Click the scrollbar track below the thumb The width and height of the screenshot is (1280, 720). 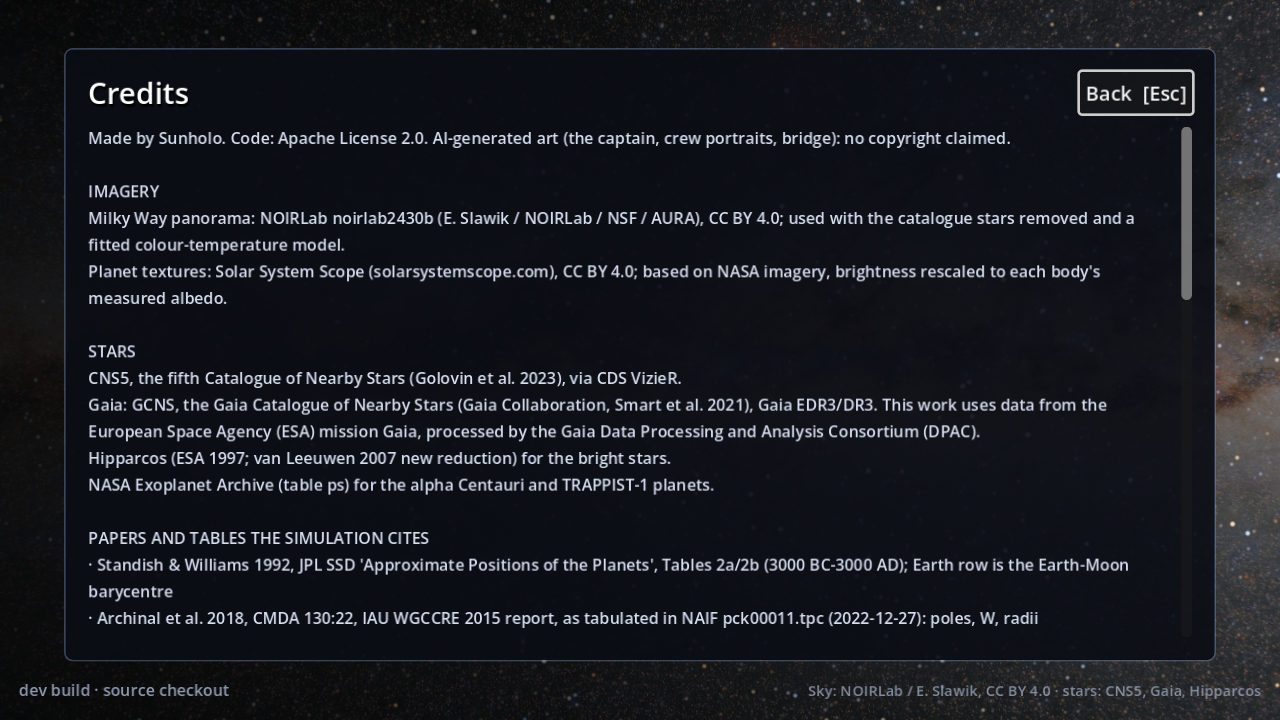pos(1187,467)
